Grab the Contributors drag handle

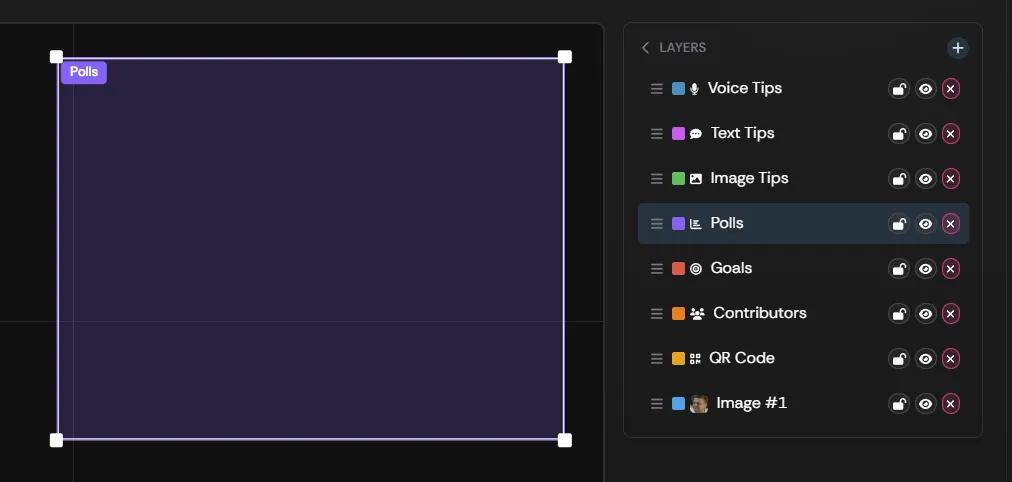[656, 314]
